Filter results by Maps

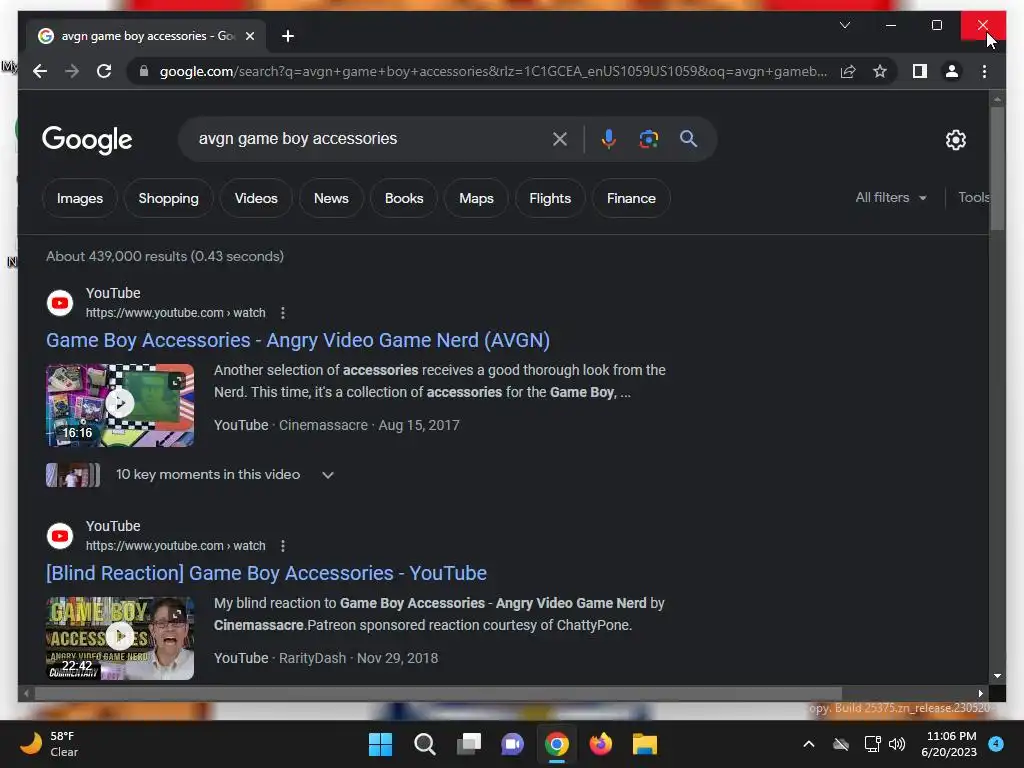pos(476,198)
